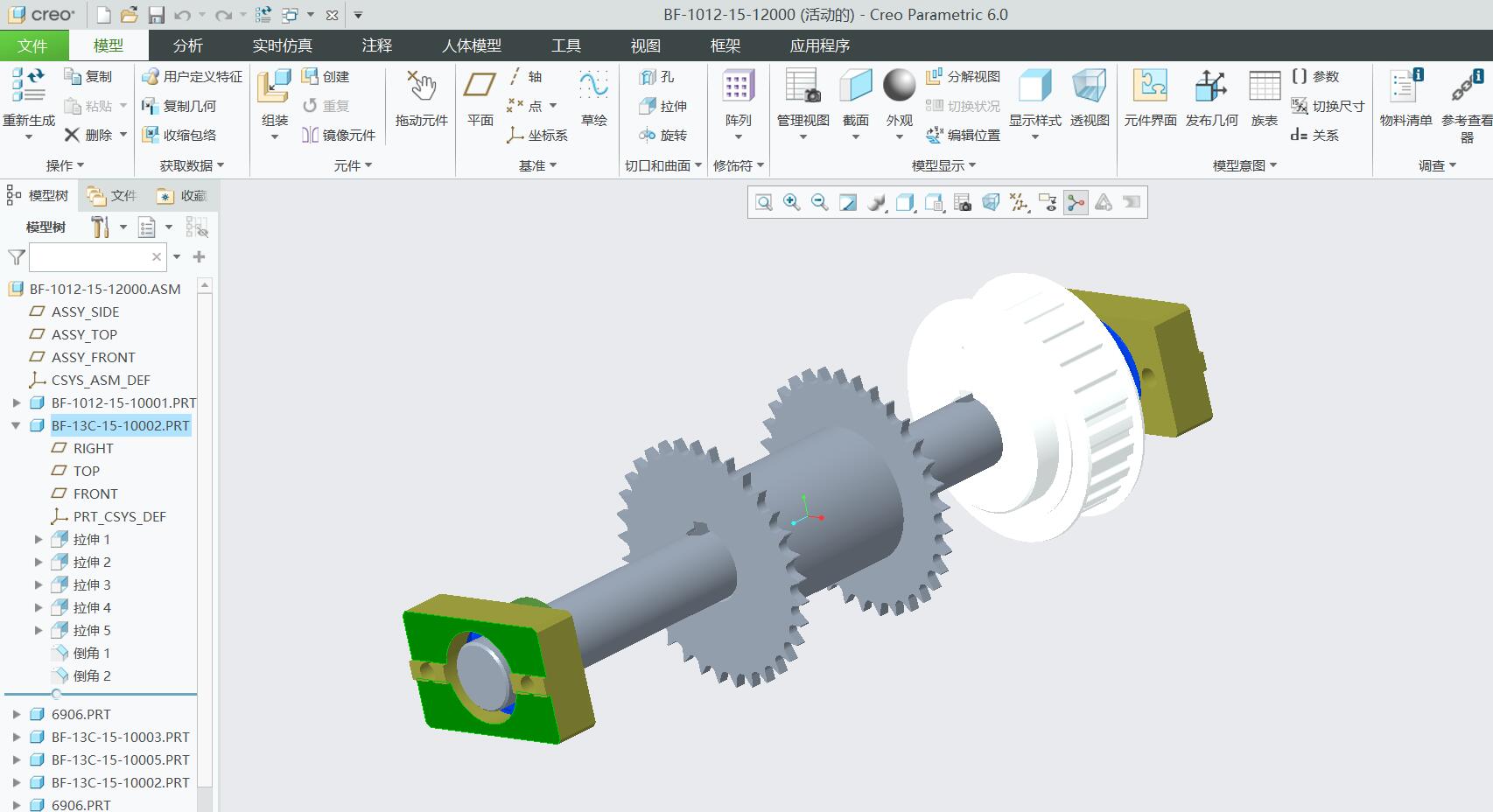This screenshot has height=812, width=1493.
Task: Toggle the spin center display button
Action: [1076, 203]
